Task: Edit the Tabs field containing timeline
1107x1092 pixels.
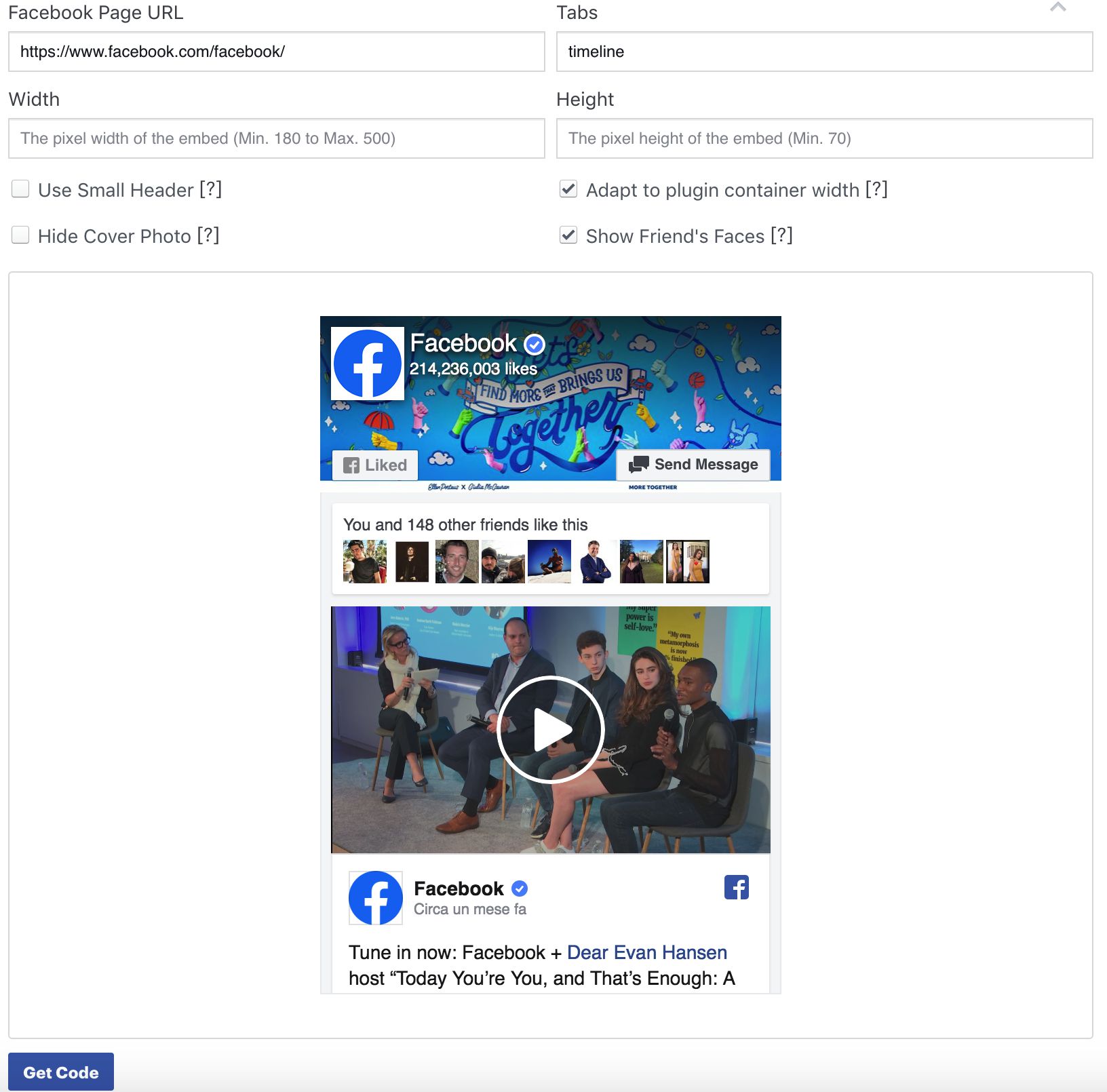Action: 824,52
